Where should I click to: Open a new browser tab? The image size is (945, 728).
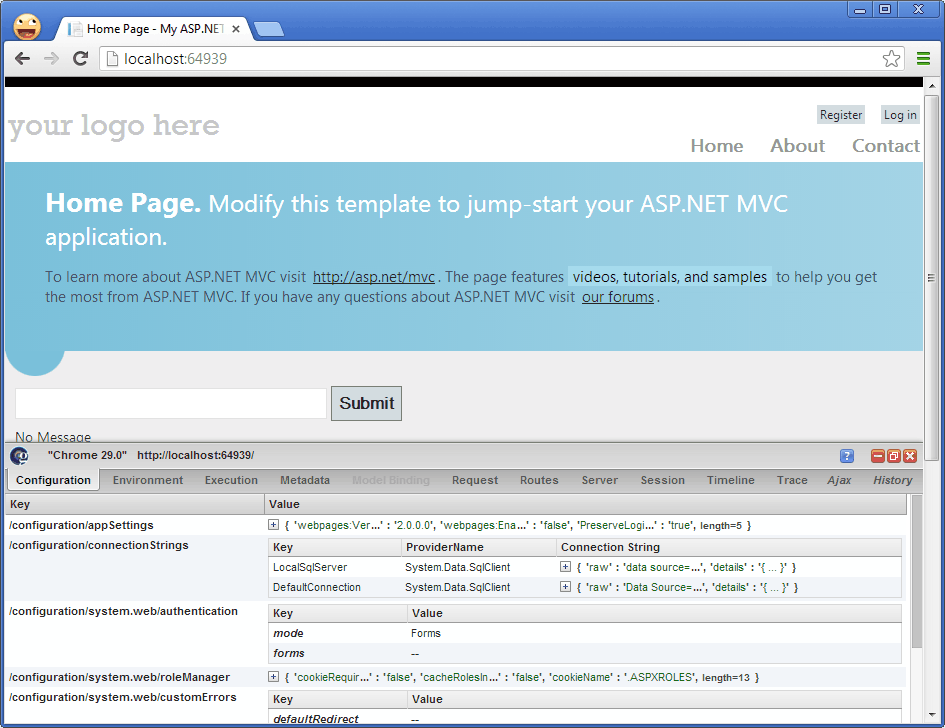[x=268, y=29]
